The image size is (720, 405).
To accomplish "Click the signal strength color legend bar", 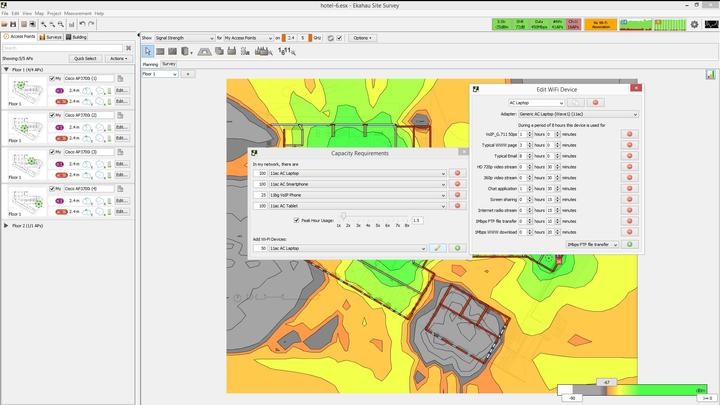I will 633,390.
